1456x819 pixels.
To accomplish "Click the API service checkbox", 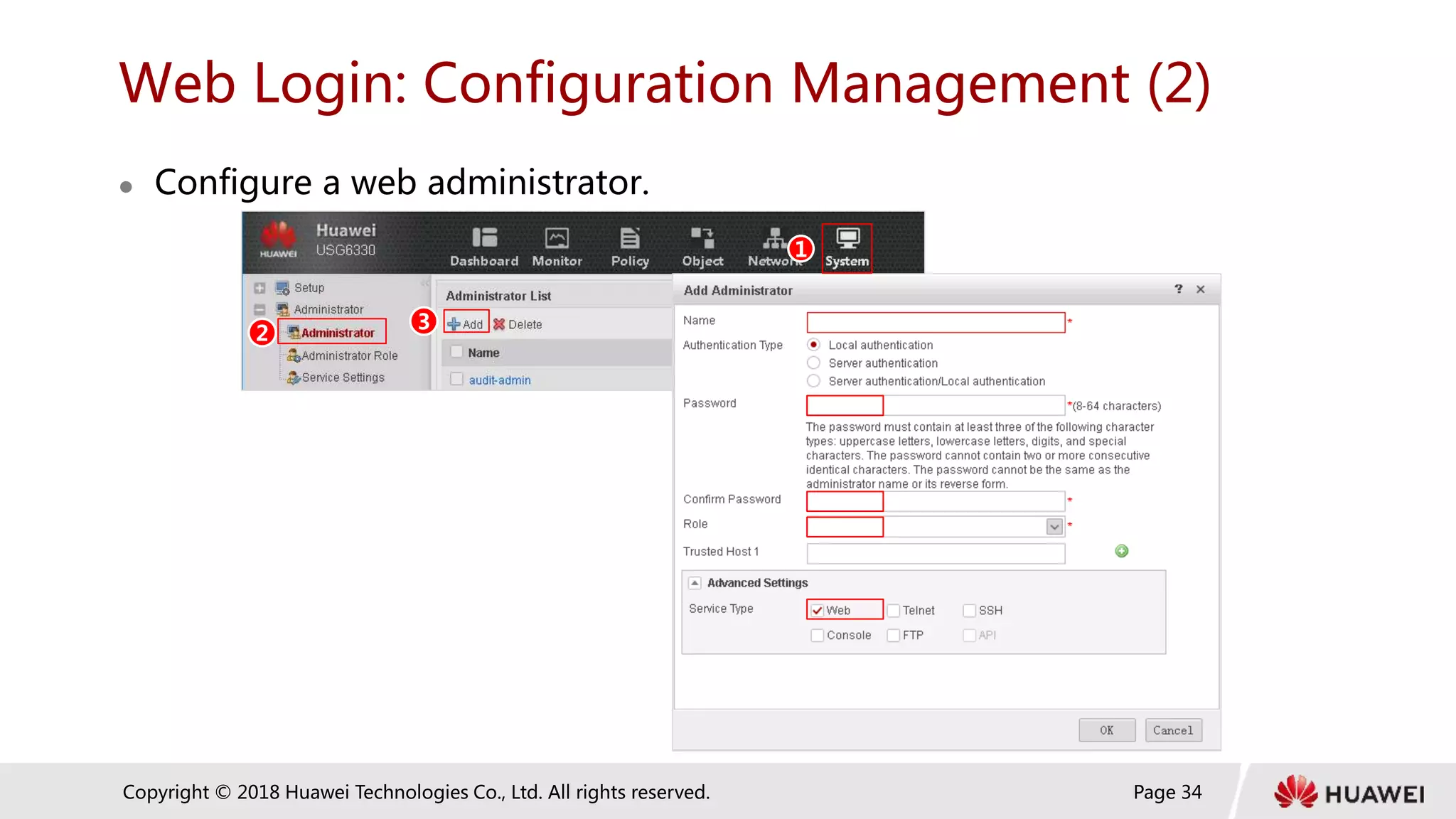I will 969,636.
